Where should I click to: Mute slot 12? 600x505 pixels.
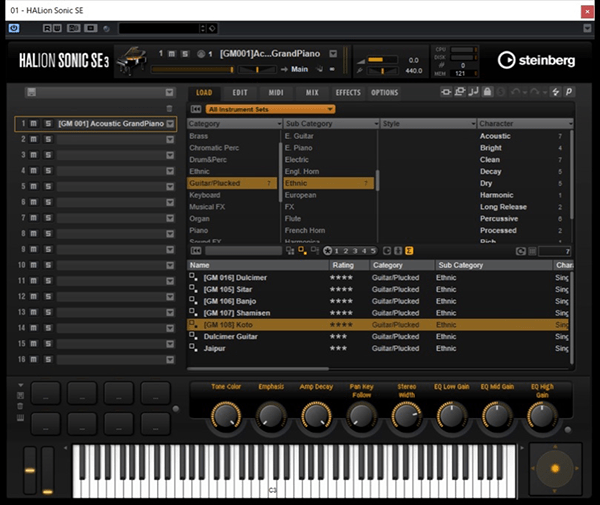pyautogui.click(x=34, y=296)
